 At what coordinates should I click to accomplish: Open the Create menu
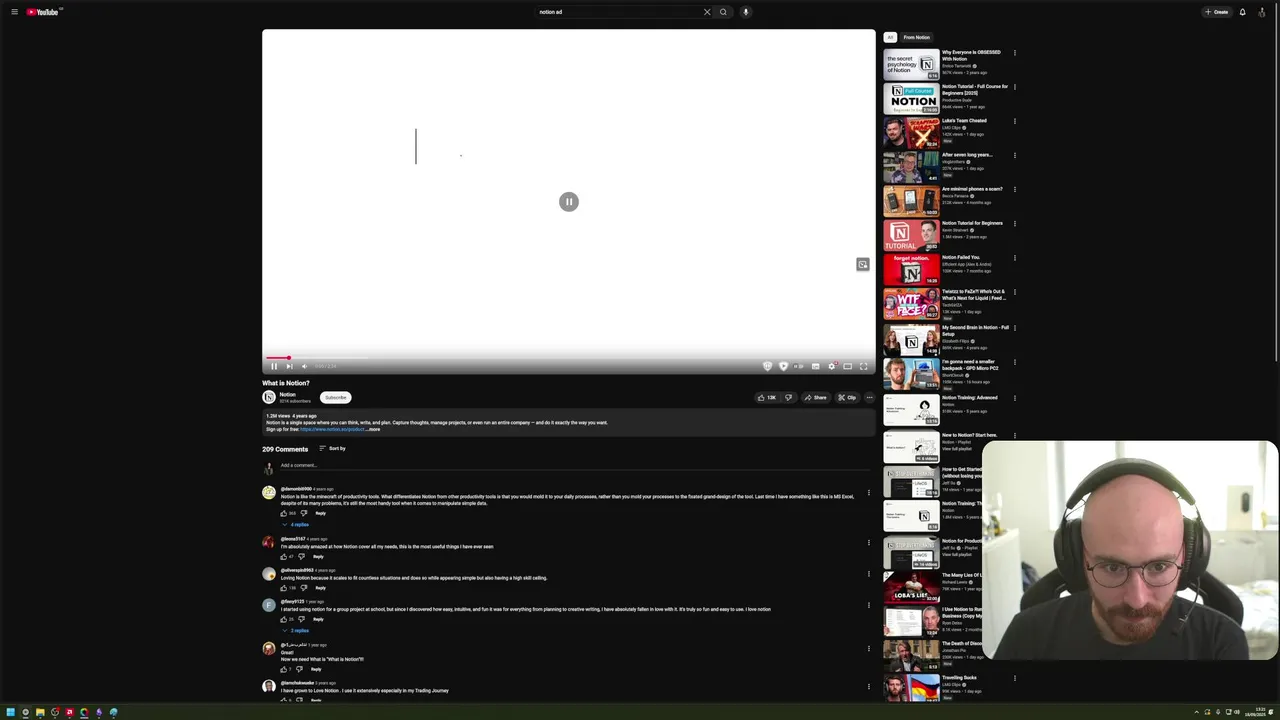tap(1217, 12)
